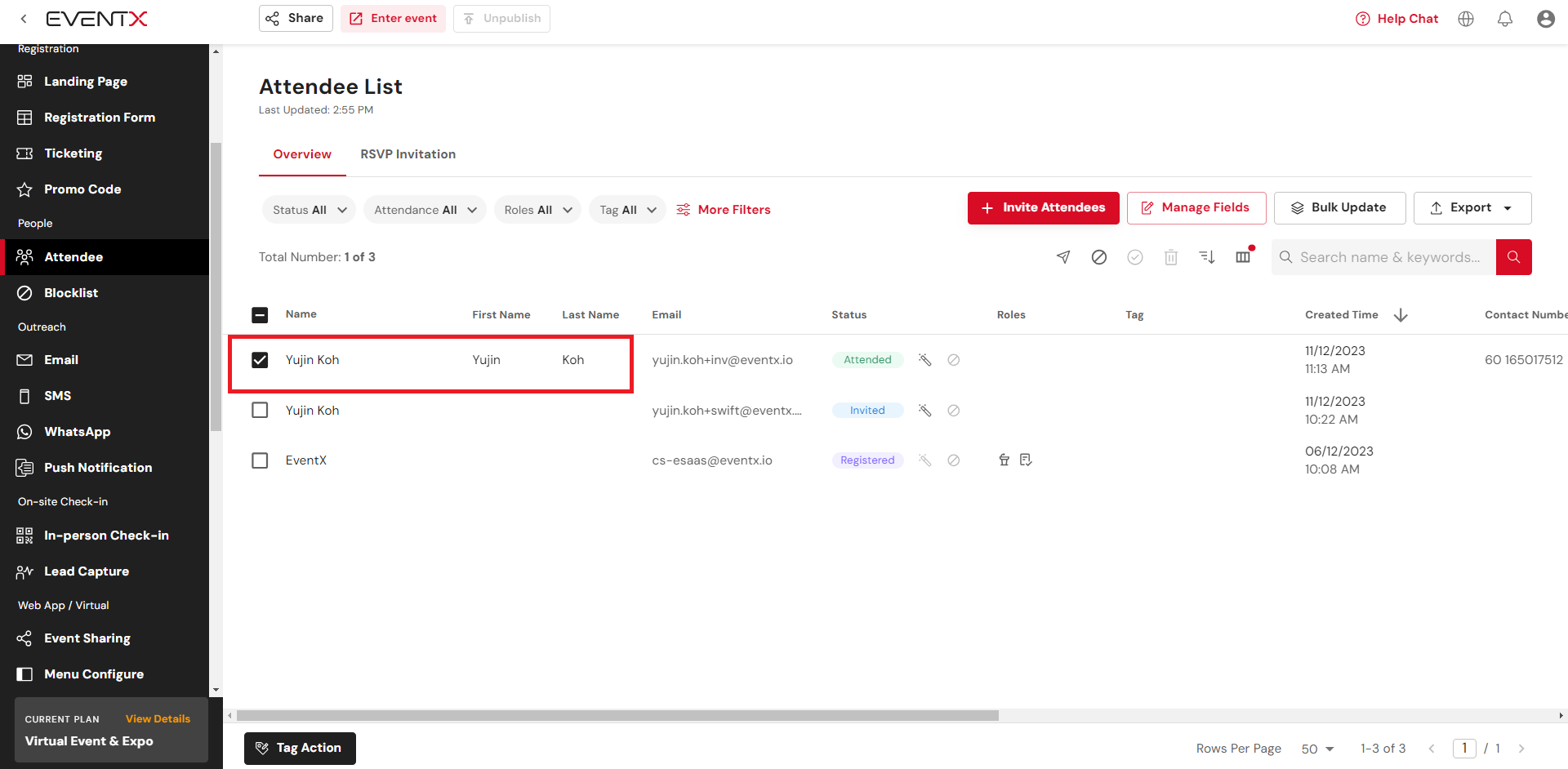Select the EventX attendee checkbox
The image size is (1568, 769).
click(x=260, y=460)
